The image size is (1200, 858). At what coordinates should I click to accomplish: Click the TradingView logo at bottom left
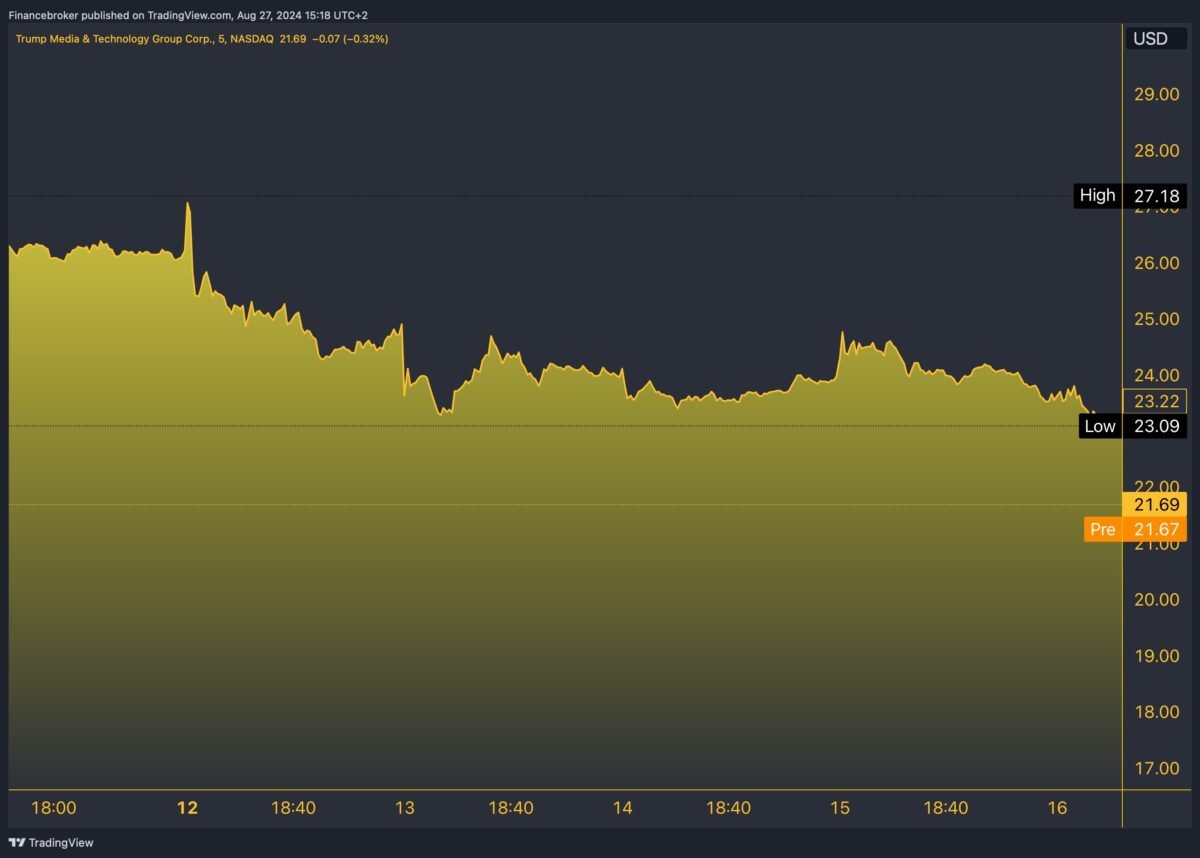51,842
